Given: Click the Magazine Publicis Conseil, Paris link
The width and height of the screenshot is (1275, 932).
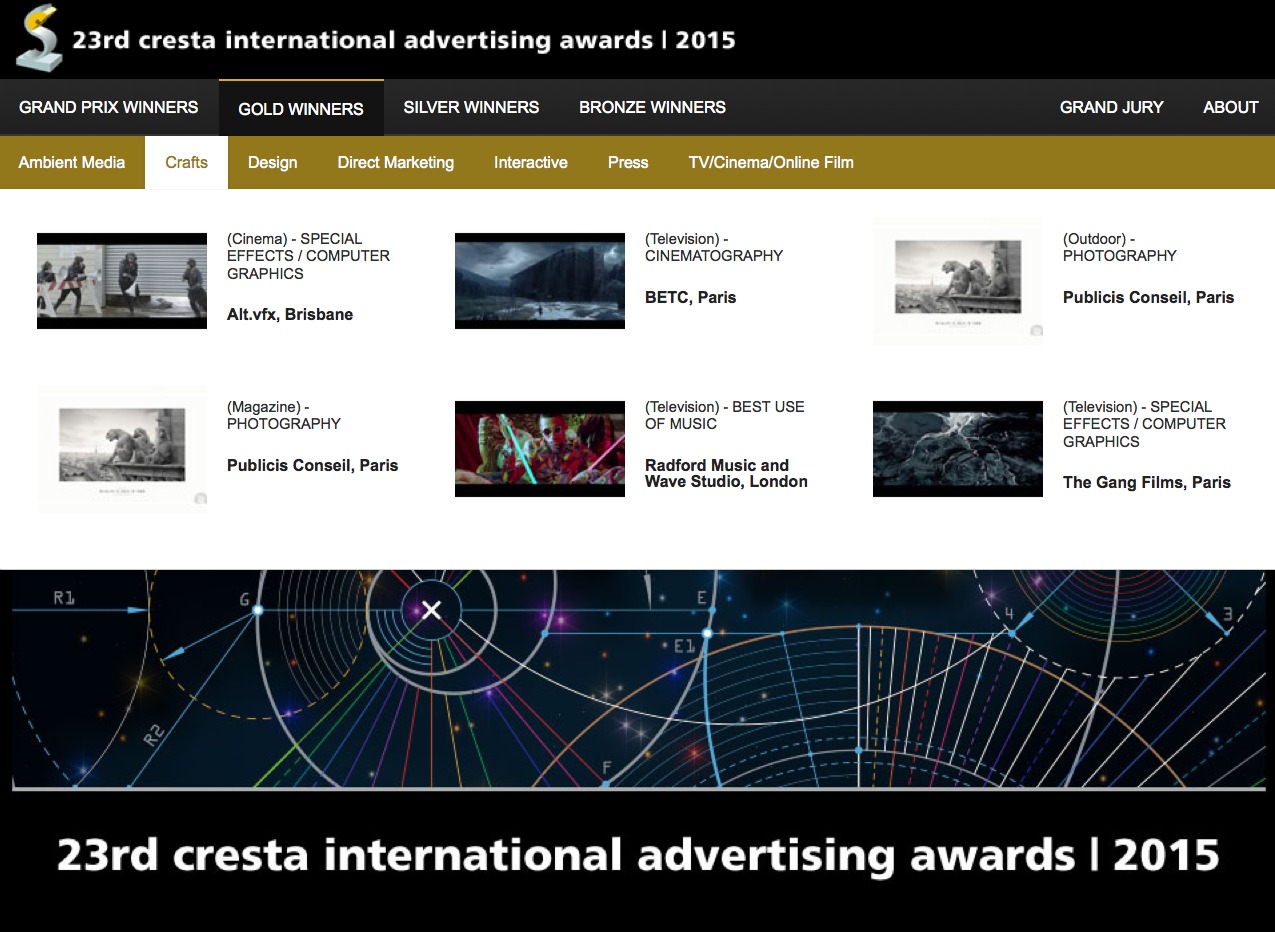Looking at the screenshot, I should [312, 465].
